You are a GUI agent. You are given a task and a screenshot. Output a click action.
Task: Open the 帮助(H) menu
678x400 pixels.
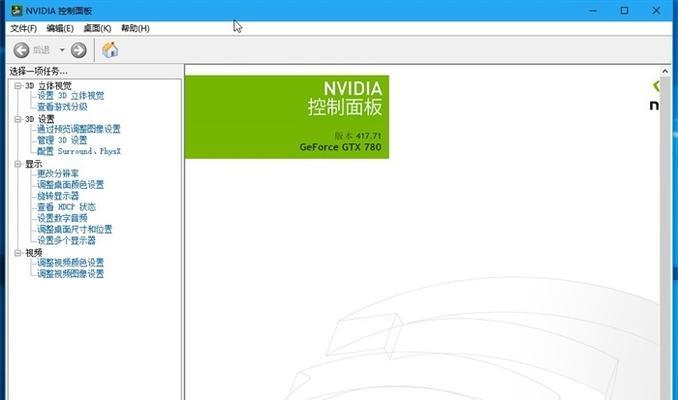[135, 28]
